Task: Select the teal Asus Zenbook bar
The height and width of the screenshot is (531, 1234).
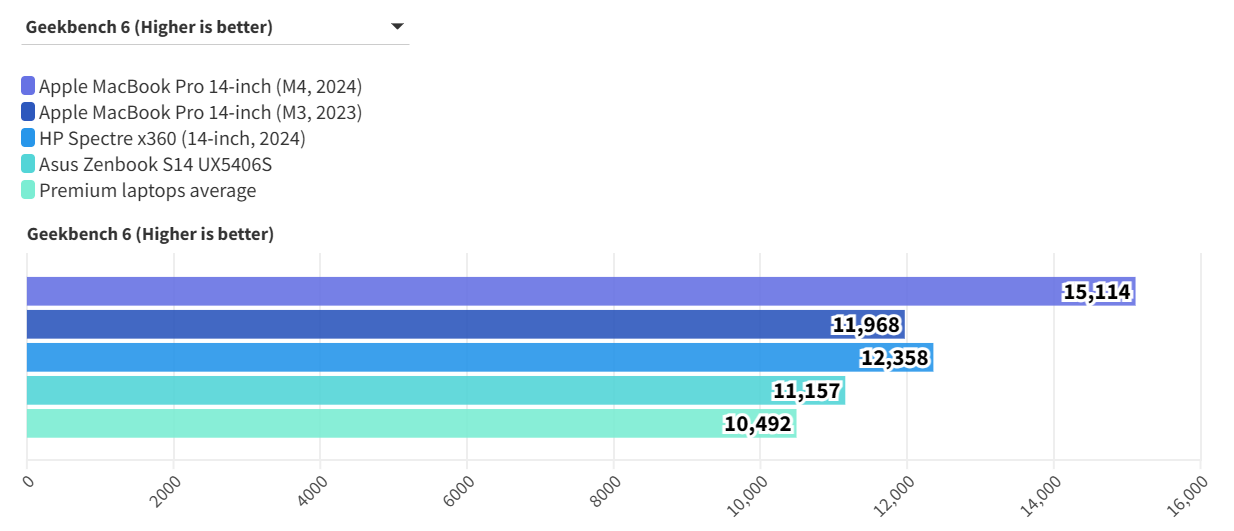Action: click(400, 390)
